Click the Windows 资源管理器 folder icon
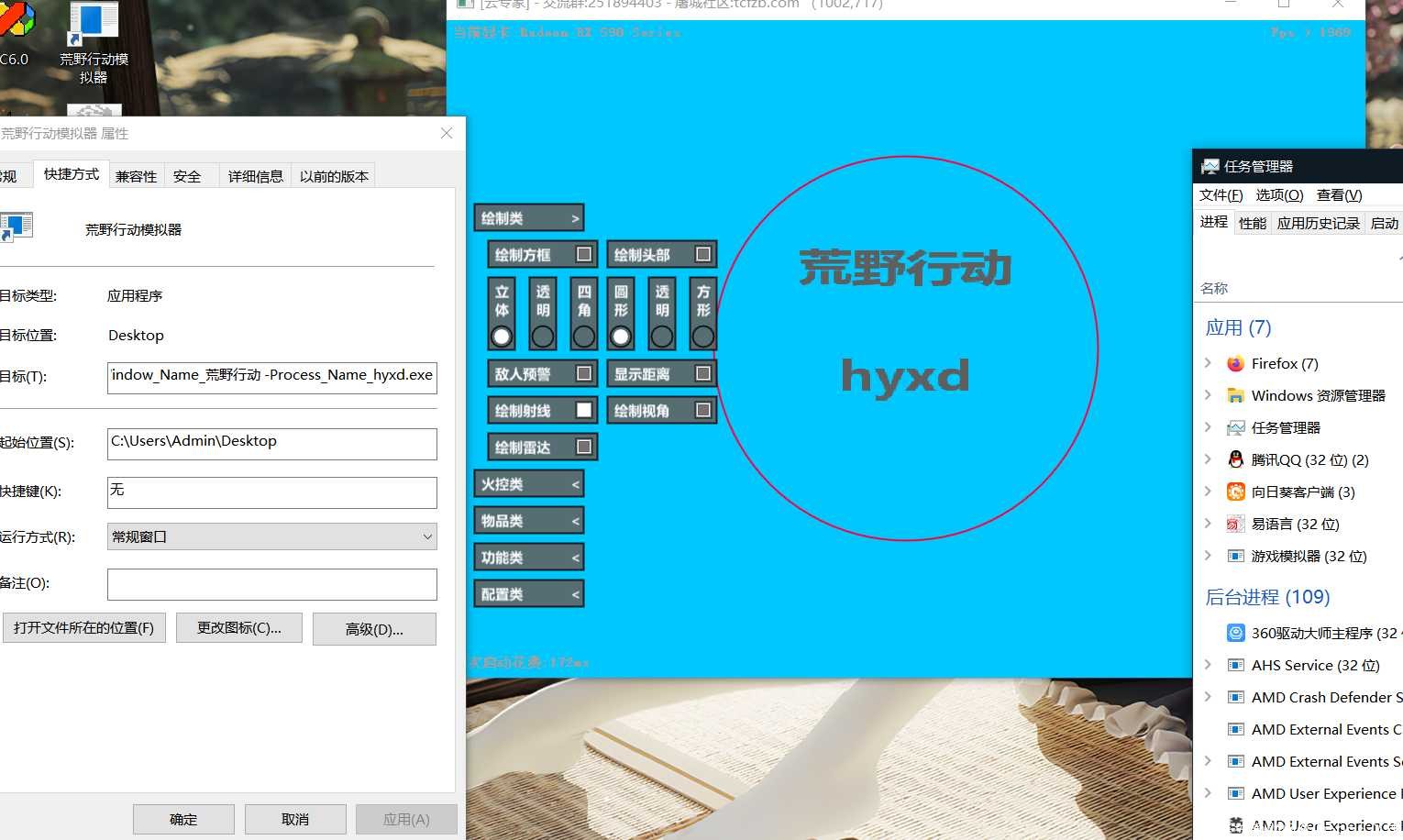 click(1236, 395)
